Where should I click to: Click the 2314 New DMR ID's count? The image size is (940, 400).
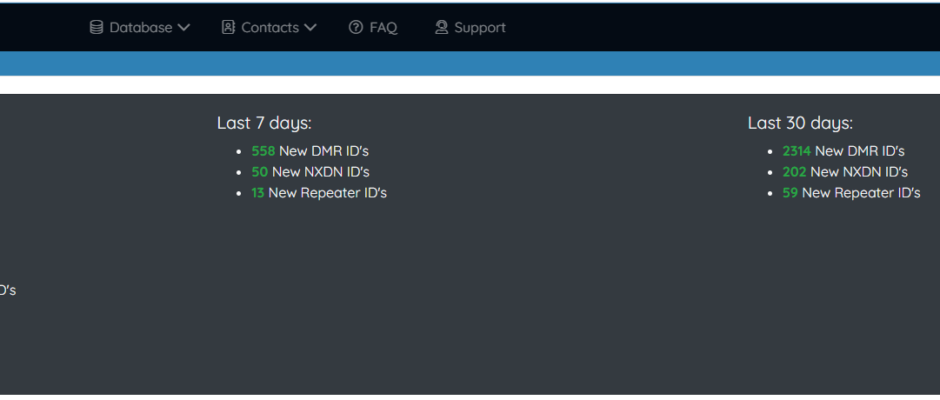pos(843,151)
